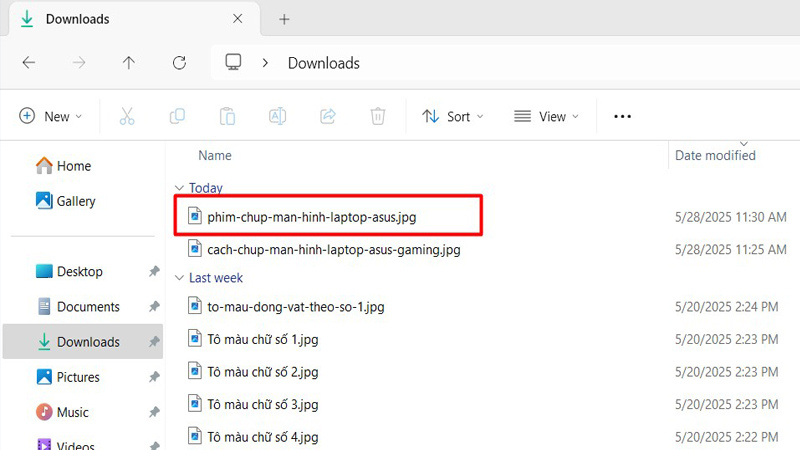Select the Downloads tab title
Screen dimensions: 800x450
pos(78,19)
